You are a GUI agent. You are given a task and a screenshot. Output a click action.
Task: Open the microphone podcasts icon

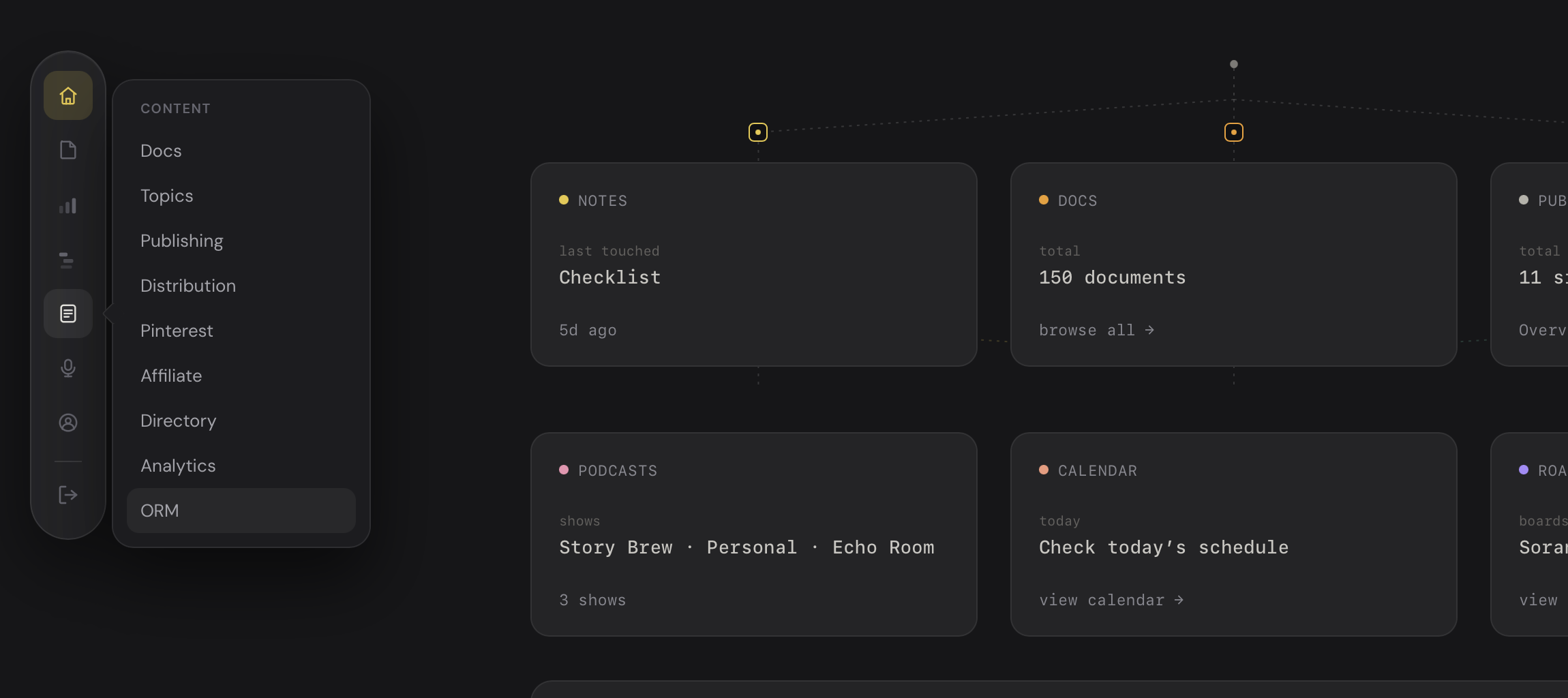(x=68, y=368)
